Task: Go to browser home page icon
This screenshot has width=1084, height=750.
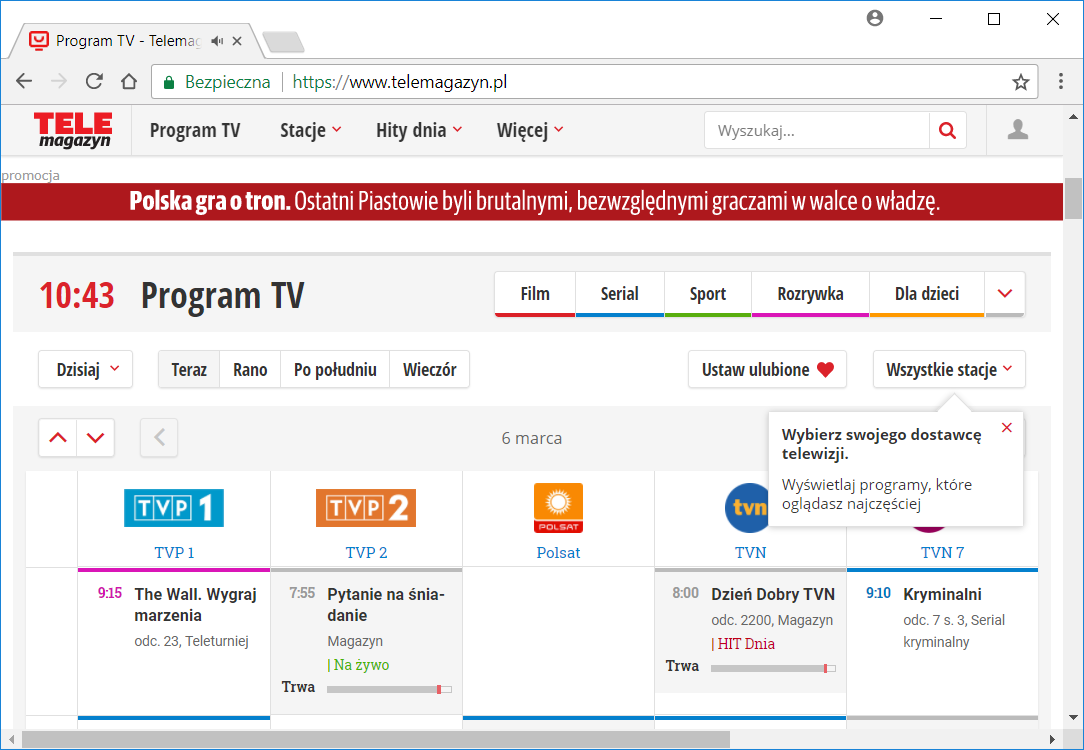Action: [129, 82]
